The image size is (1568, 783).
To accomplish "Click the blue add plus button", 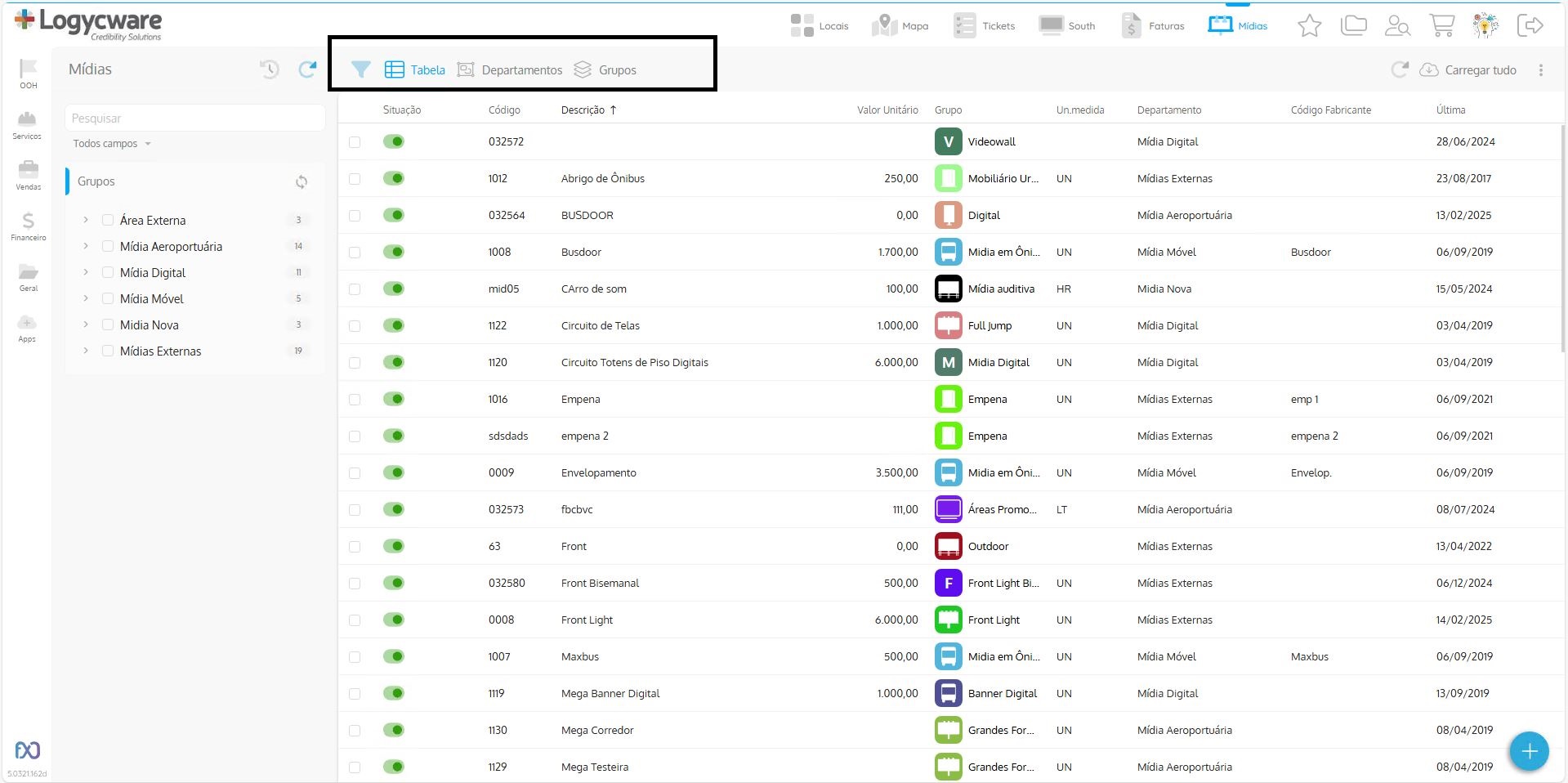I will click(x=1529, y=750).
